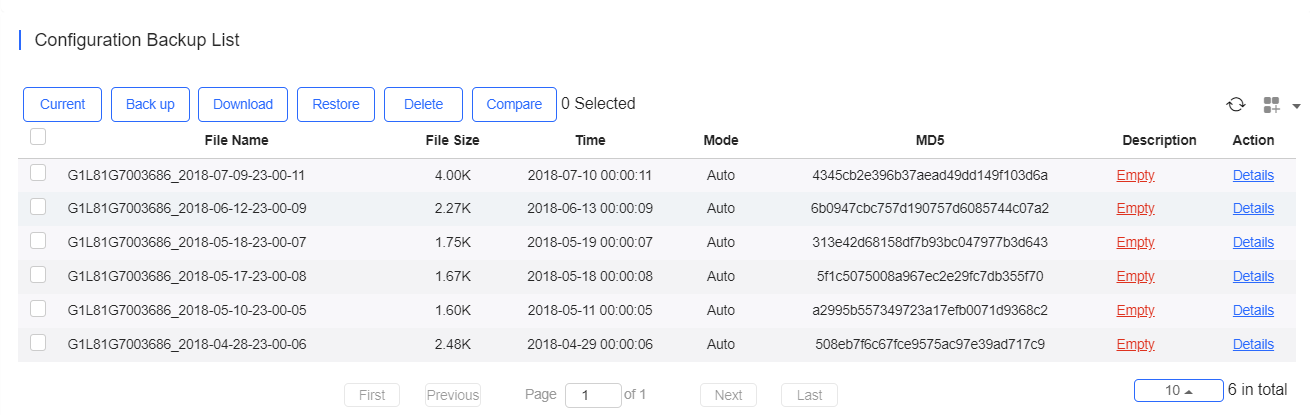Open the column display grid icon
1310x415 pixels.
tap(1272, 105)
